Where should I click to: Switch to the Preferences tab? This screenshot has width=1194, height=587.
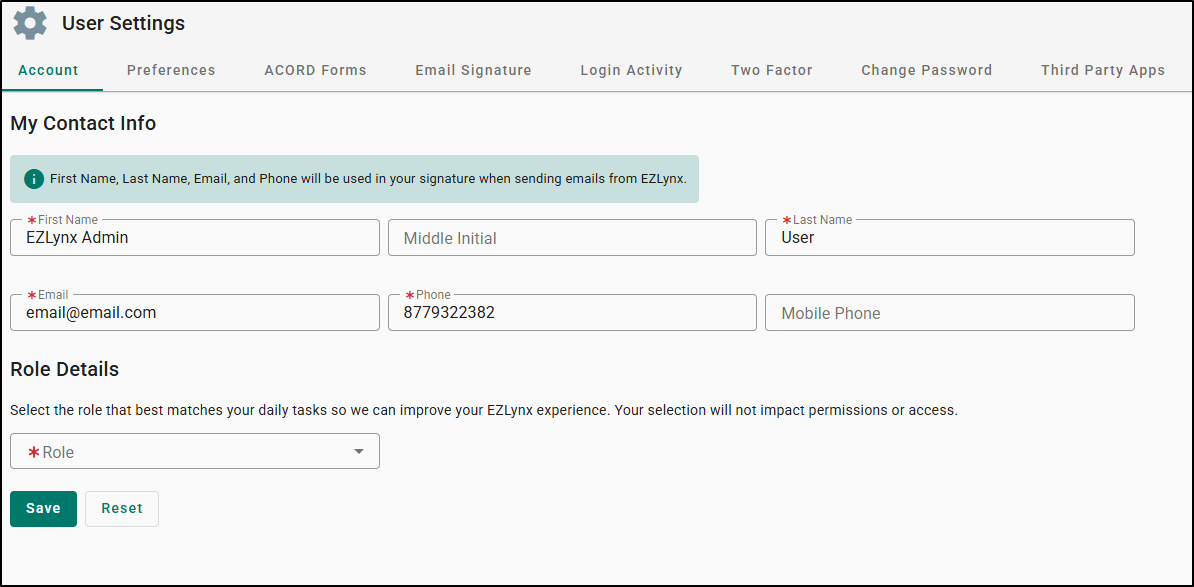pyautogui.click(x=171, y=70)
